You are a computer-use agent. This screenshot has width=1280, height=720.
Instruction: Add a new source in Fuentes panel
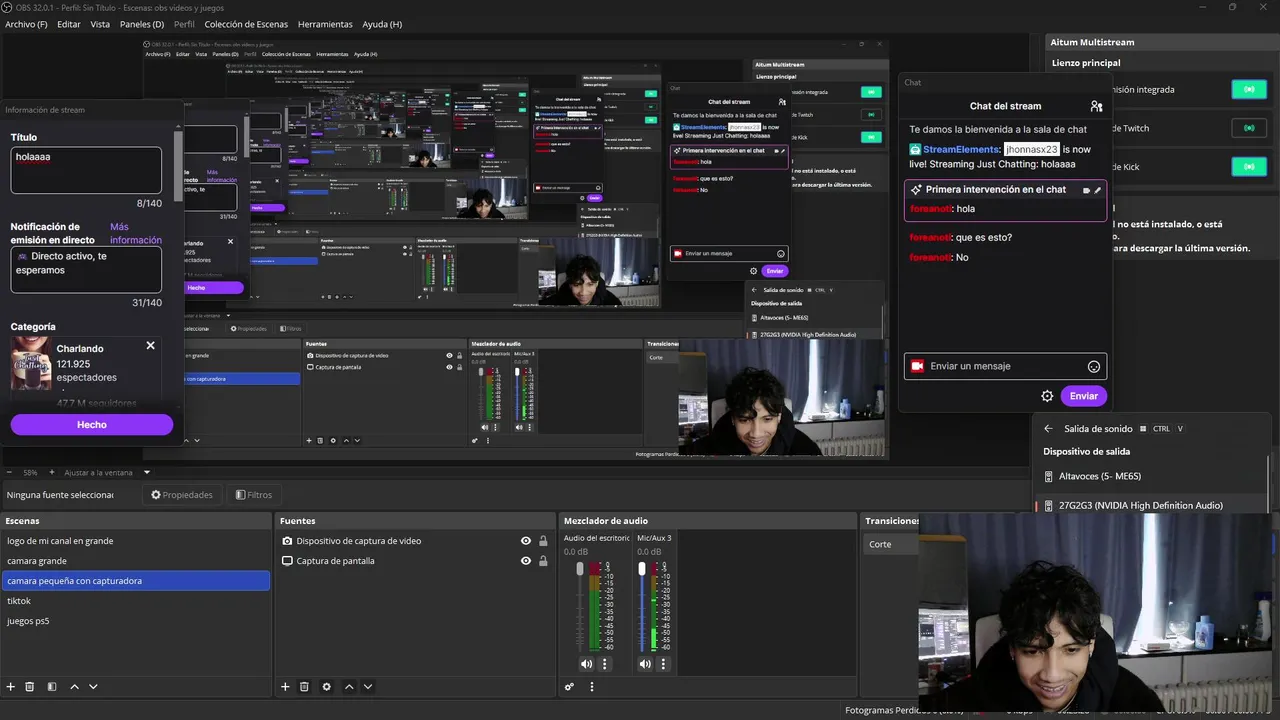285,687
